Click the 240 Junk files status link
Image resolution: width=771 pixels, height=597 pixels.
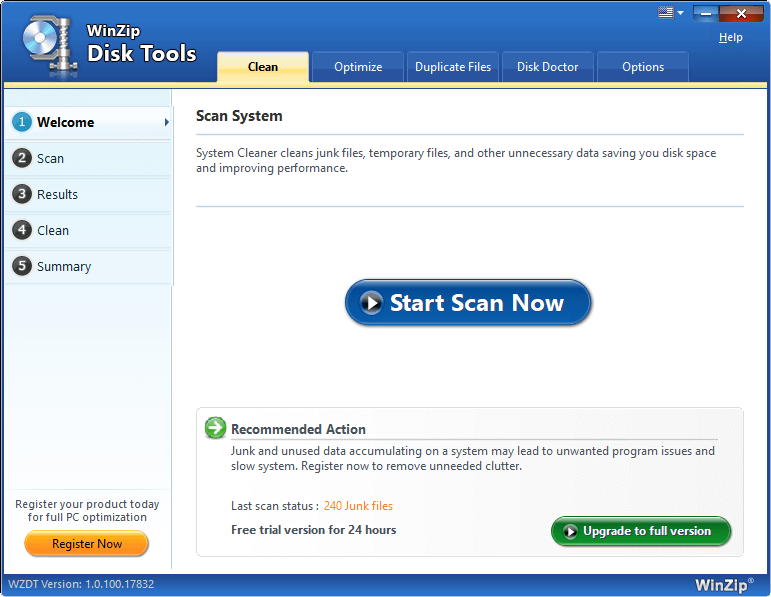[358, 506]
